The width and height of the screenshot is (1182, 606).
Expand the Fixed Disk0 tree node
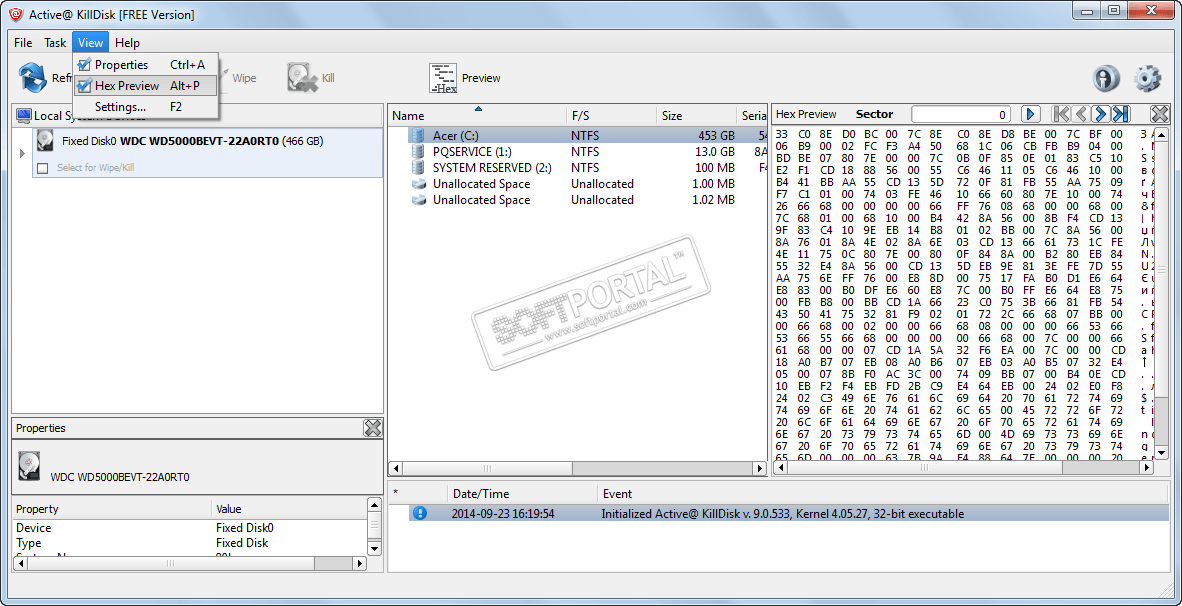[21, 153]
